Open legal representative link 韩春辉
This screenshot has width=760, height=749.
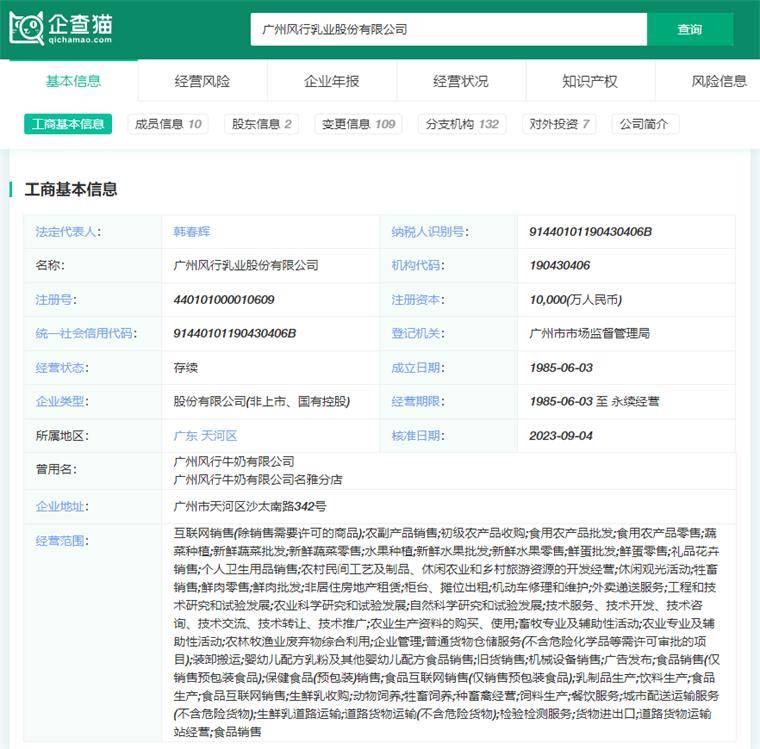[191, 232]
